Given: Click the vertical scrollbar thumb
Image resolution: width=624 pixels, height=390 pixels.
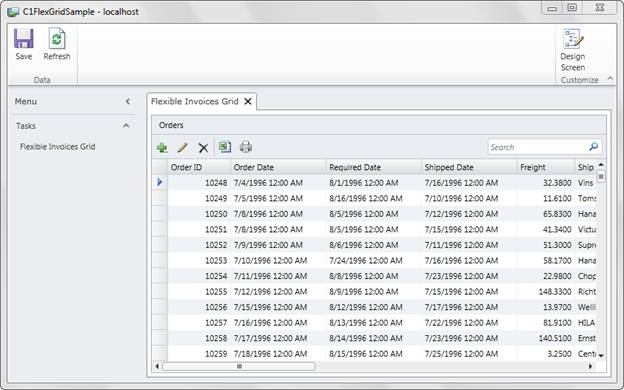Looking at the screenshot, I should coord(601,176).
